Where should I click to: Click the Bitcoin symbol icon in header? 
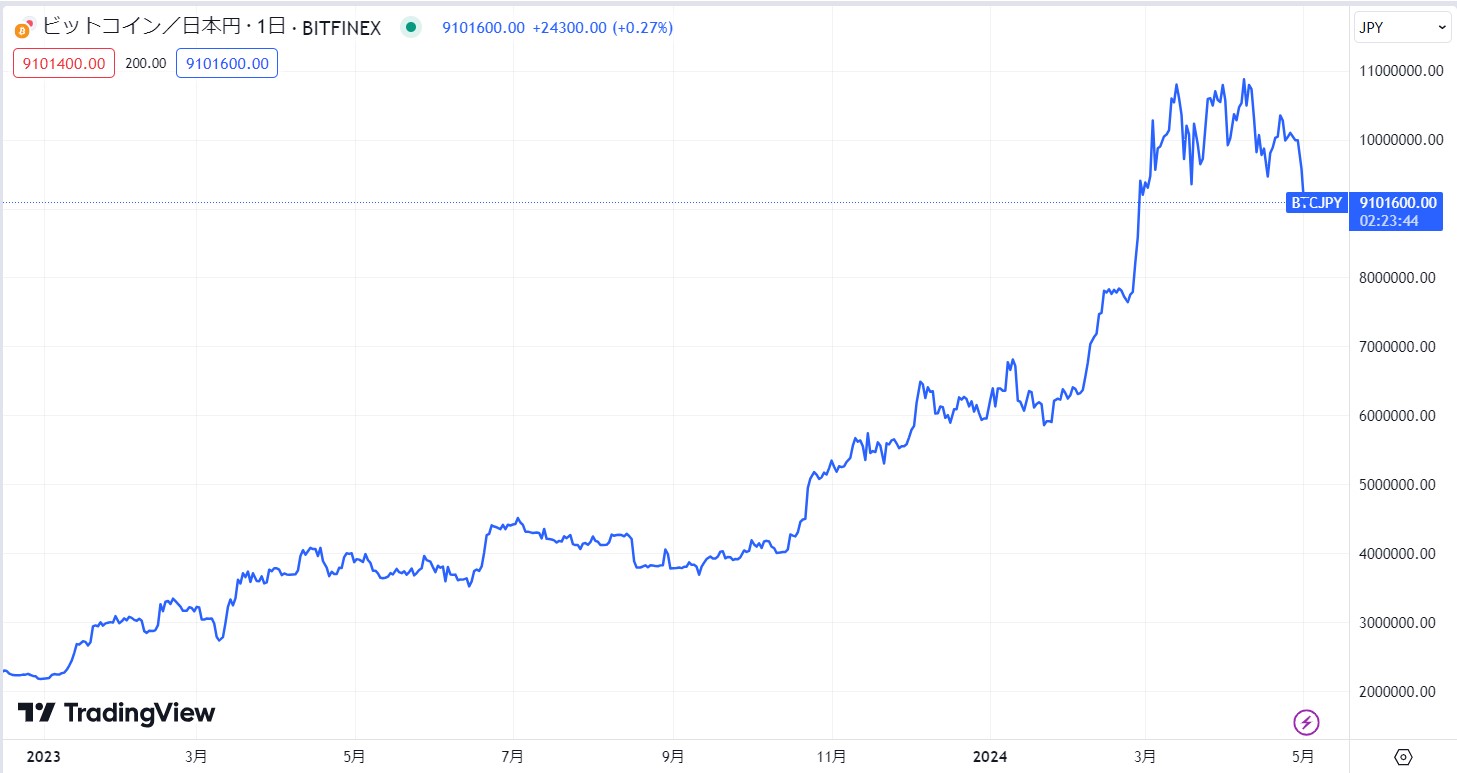point(23,28)
